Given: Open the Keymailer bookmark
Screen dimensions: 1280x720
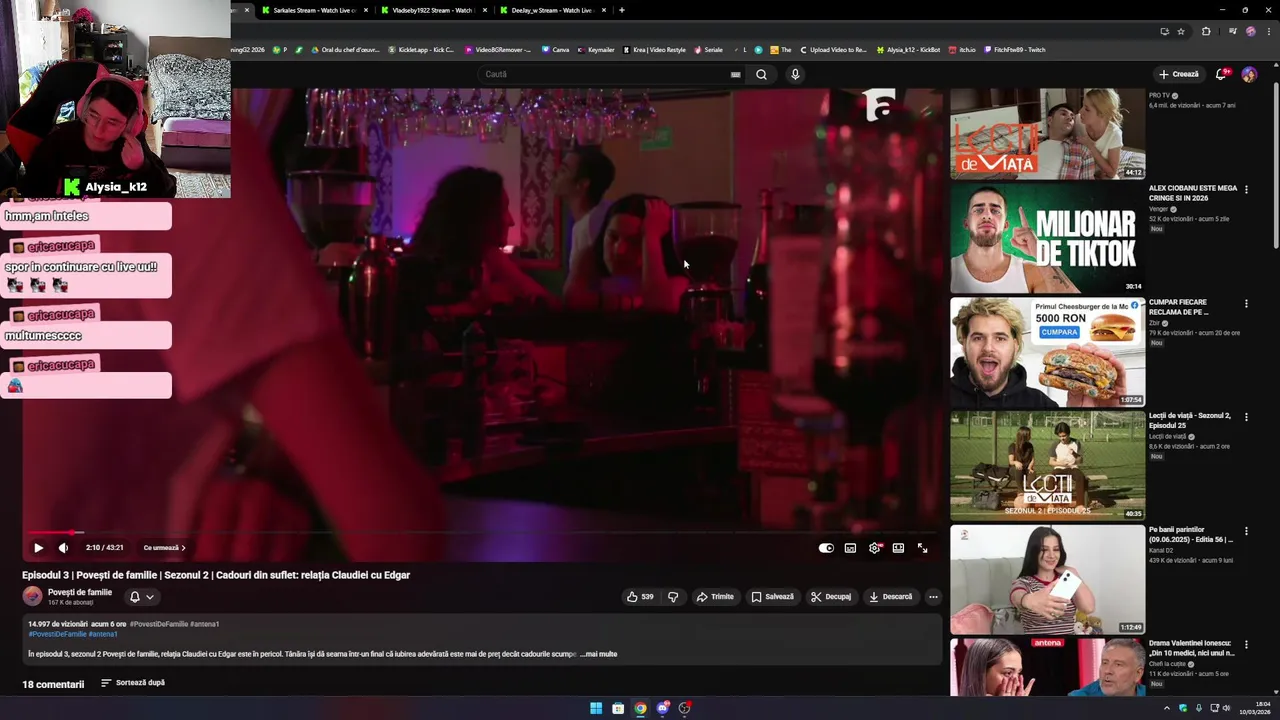Looking at the screenshot, I should [596, 49].
